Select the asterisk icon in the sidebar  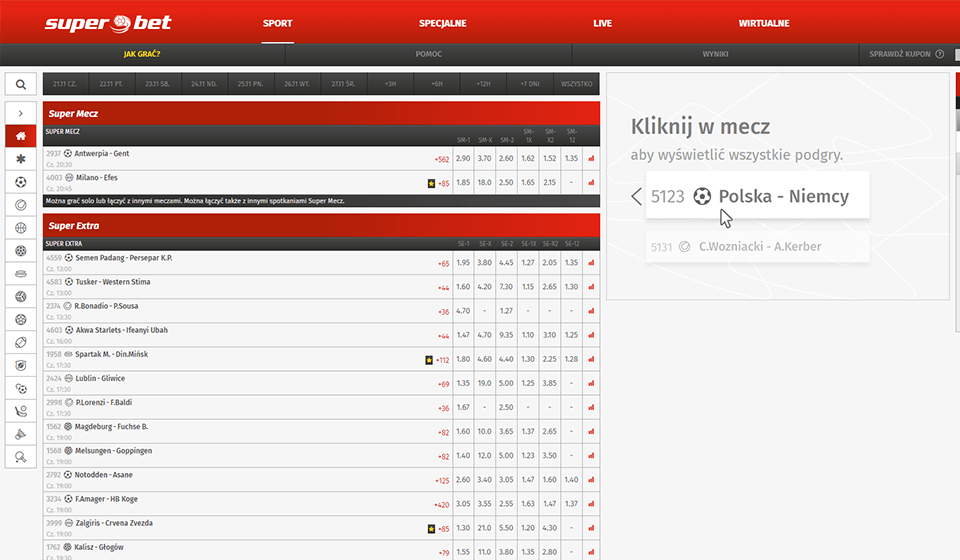(x=21, y=159)
